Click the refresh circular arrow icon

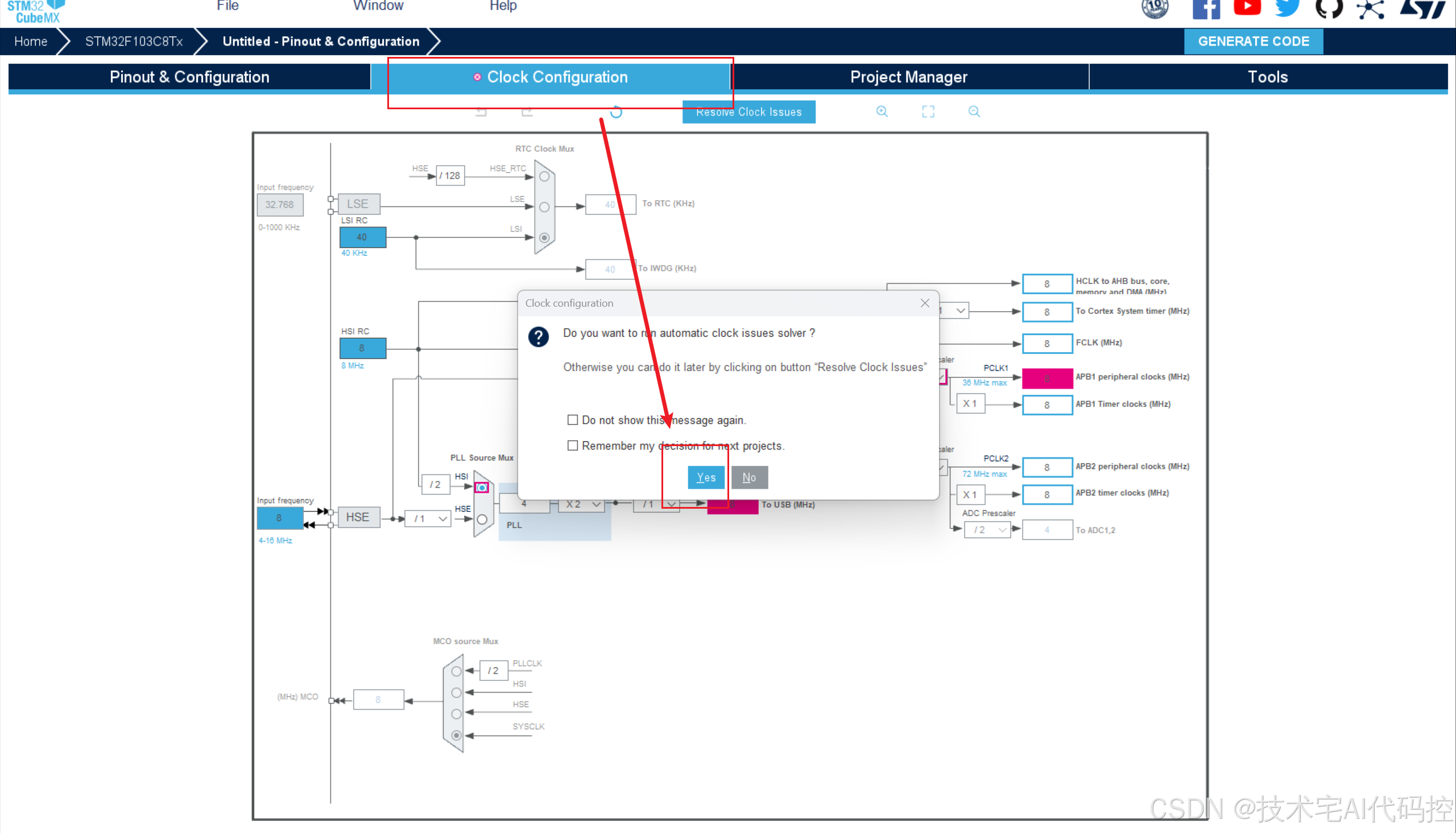click(616, 112)
